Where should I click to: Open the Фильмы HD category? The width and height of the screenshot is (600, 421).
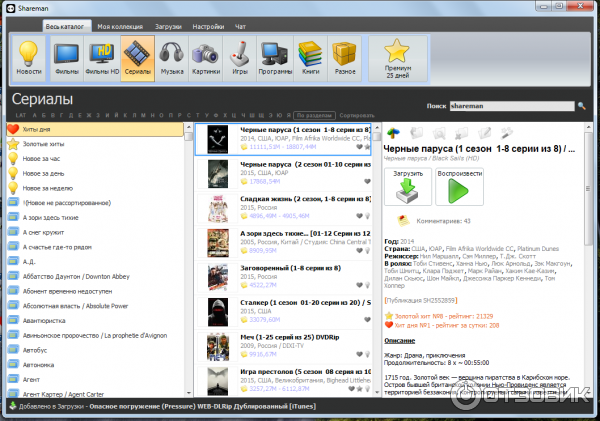click(x=101, y=62)
